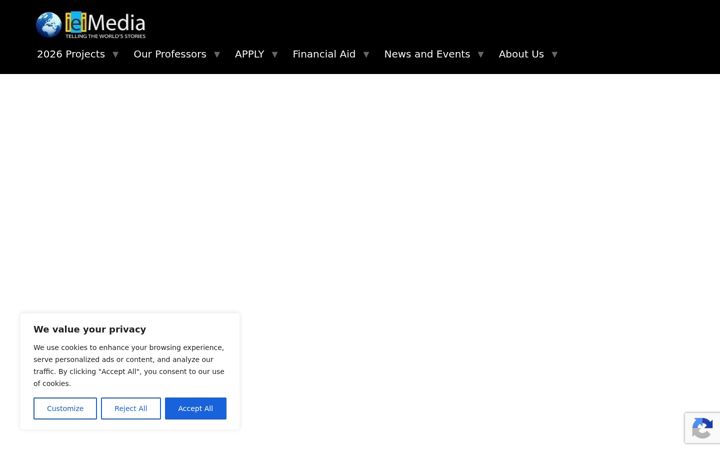
Task: Open the 2026 Projects menu item
Action: (x=71, y=54)
